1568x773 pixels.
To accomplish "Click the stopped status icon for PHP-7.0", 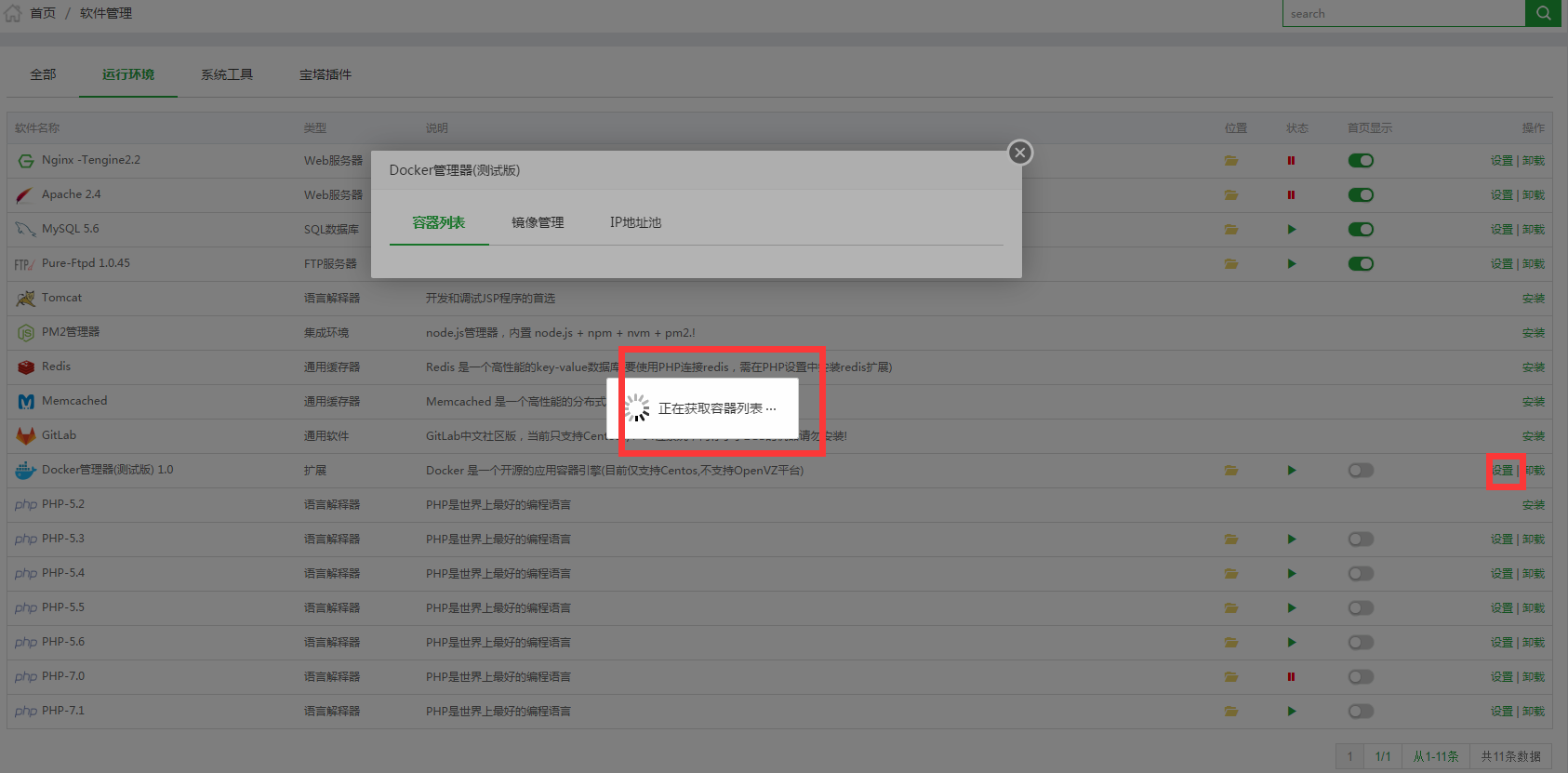I will click(x=1291, y=677).
